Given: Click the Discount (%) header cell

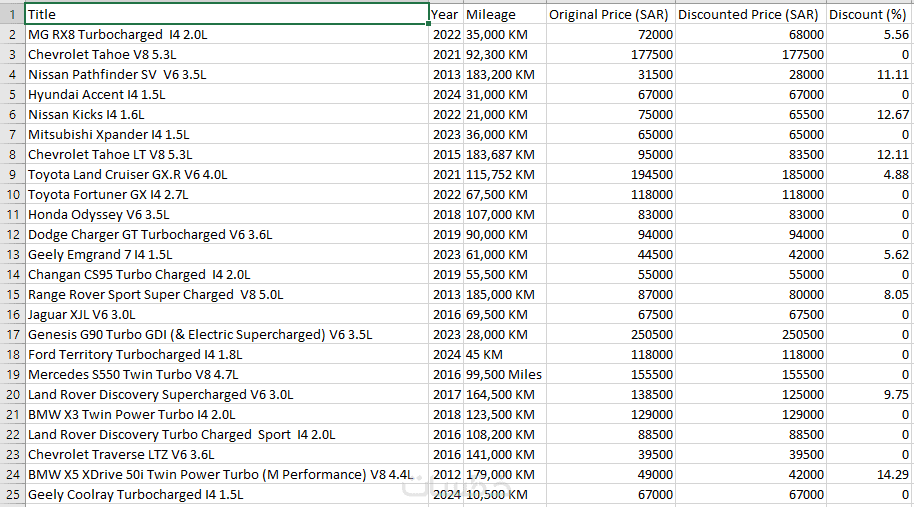Looking at the screenshot, I should click(869, 14).
